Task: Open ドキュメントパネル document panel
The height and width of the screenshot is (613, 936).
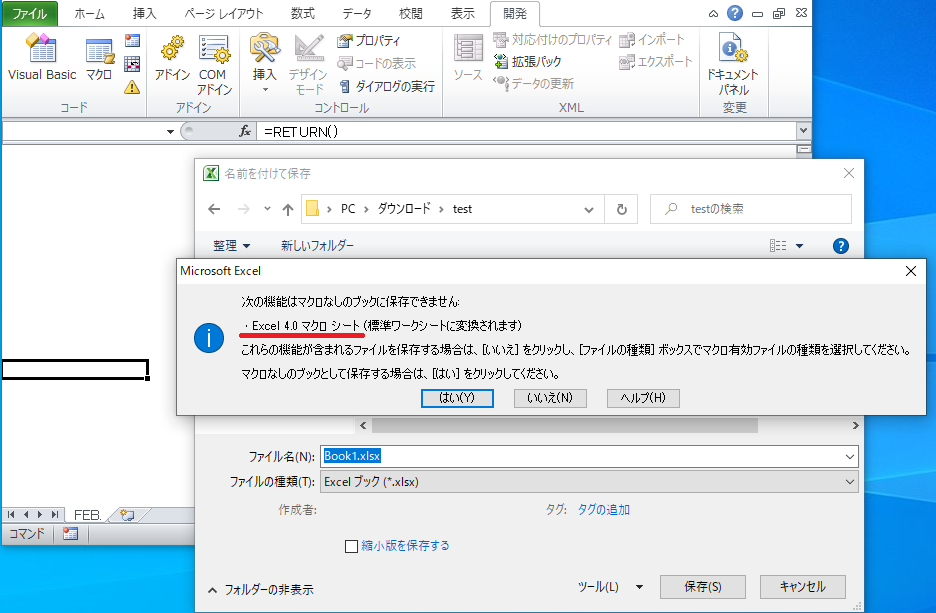Action: click(732, 64)
